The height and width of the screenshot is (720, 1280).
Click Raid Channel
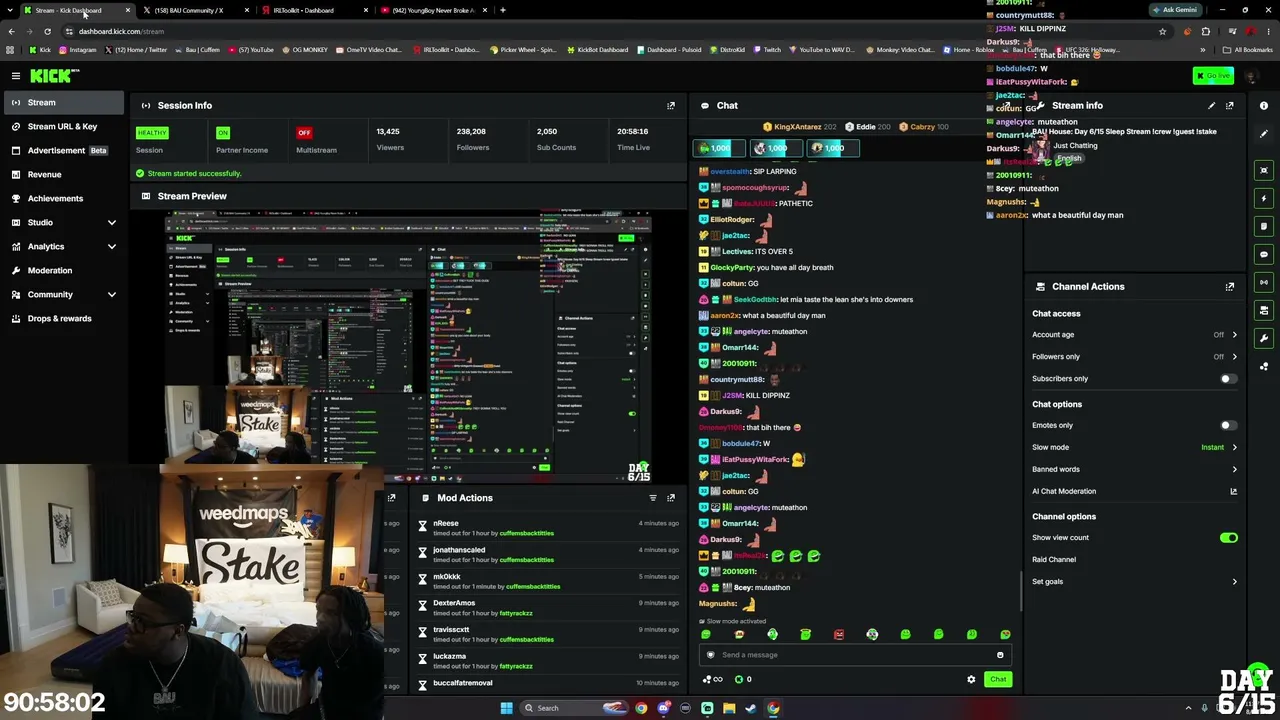[1054, 560]
